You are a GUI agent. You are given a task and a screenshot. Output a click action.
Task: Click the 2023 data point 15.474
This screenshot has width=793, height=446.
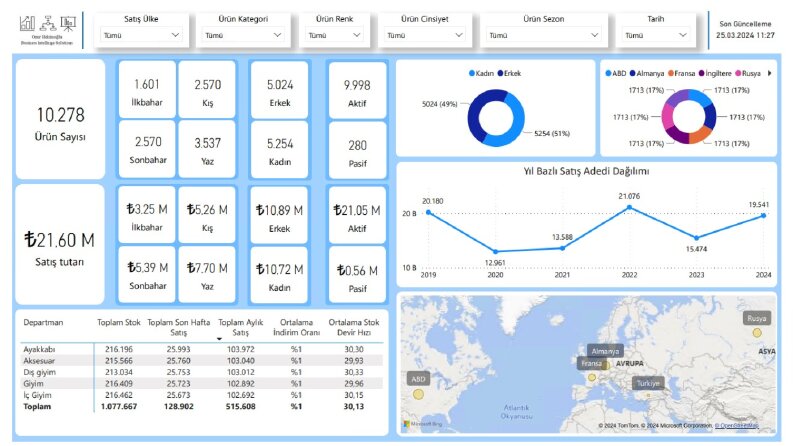(696, 238)
